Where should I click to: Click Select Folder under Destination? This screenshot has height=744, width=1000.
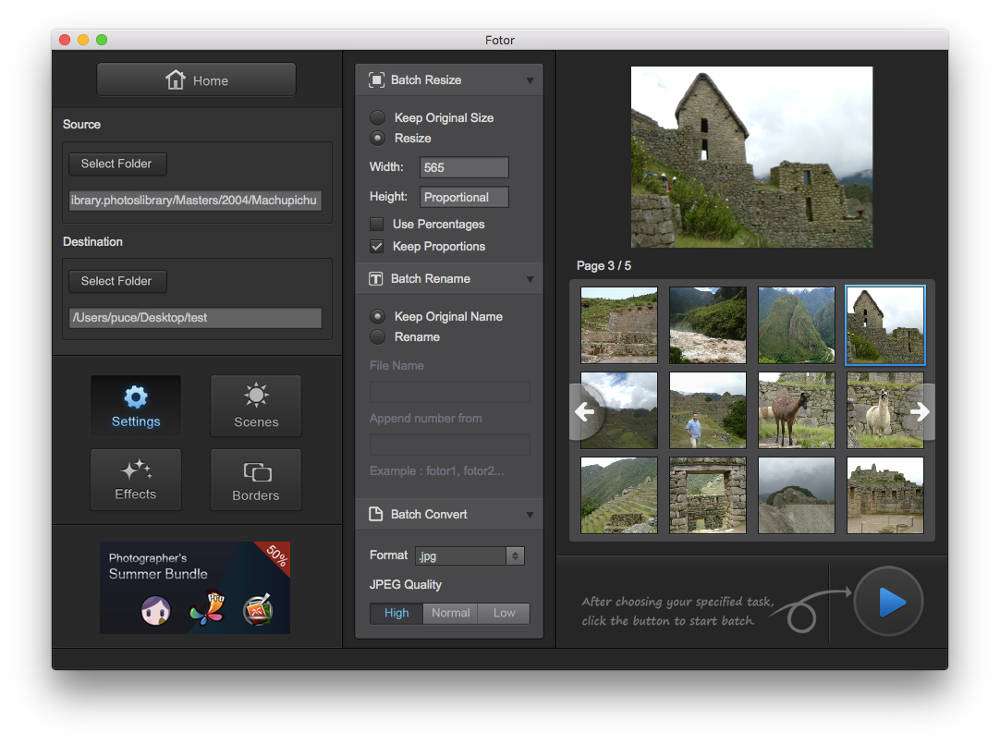(117, 281)
